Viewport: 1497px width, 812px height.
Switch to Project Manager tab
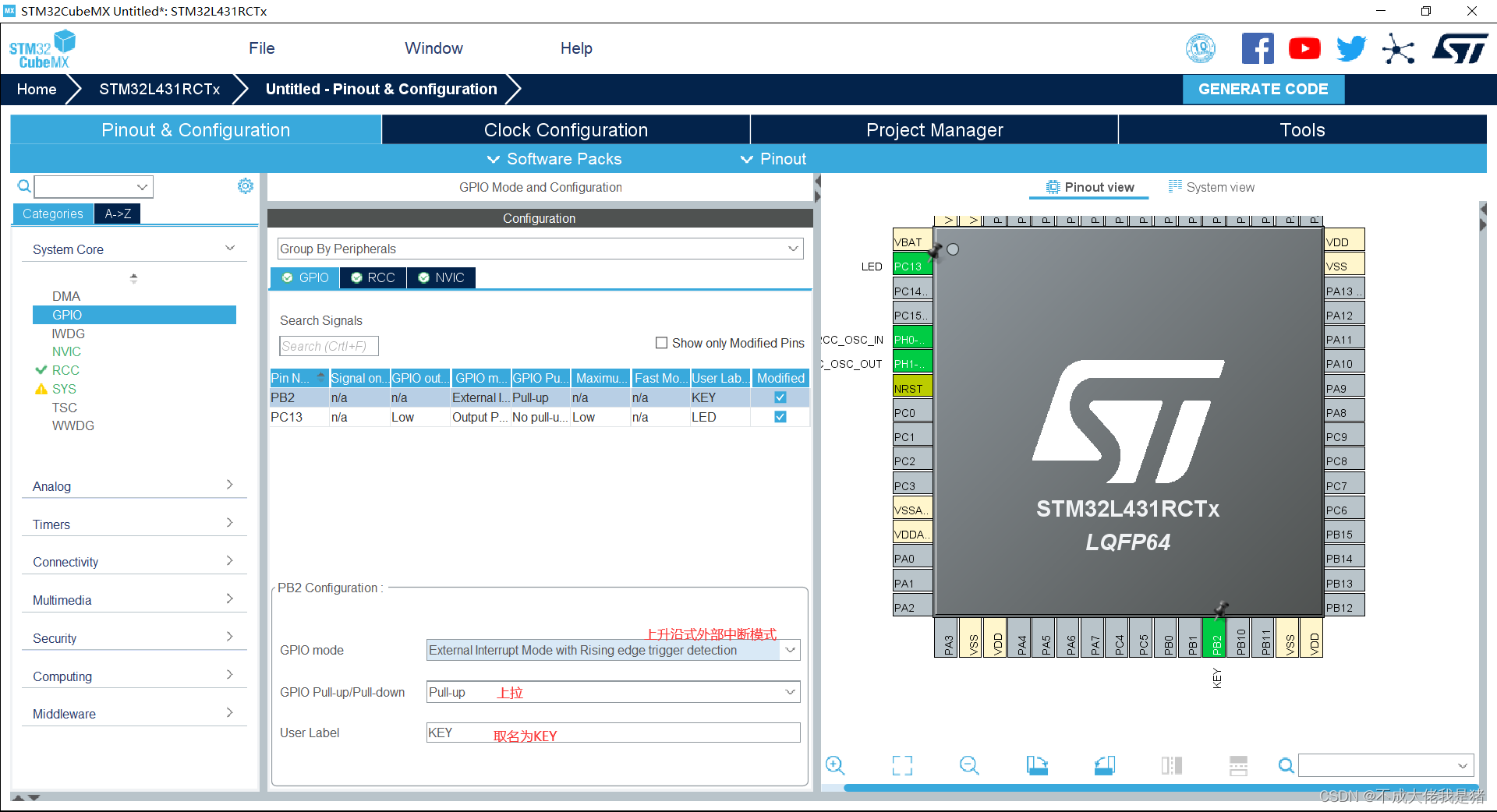[x=934, y=130]
